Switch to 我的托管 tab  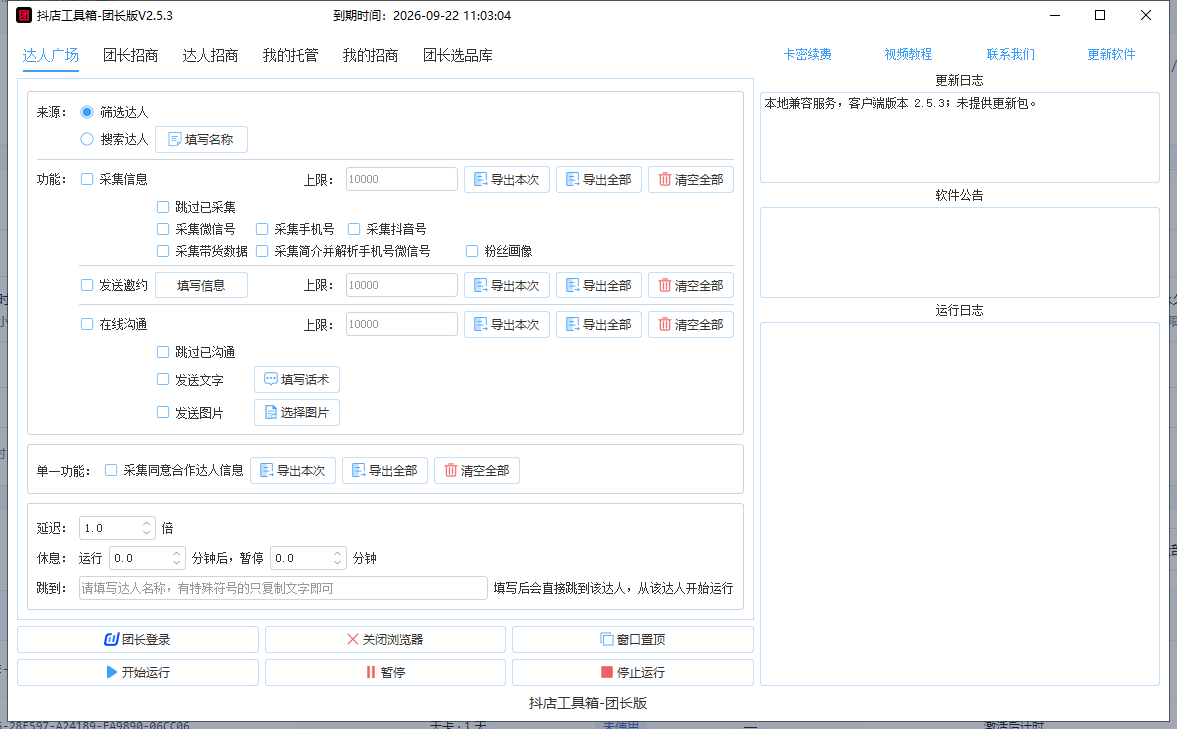(290, 55)
